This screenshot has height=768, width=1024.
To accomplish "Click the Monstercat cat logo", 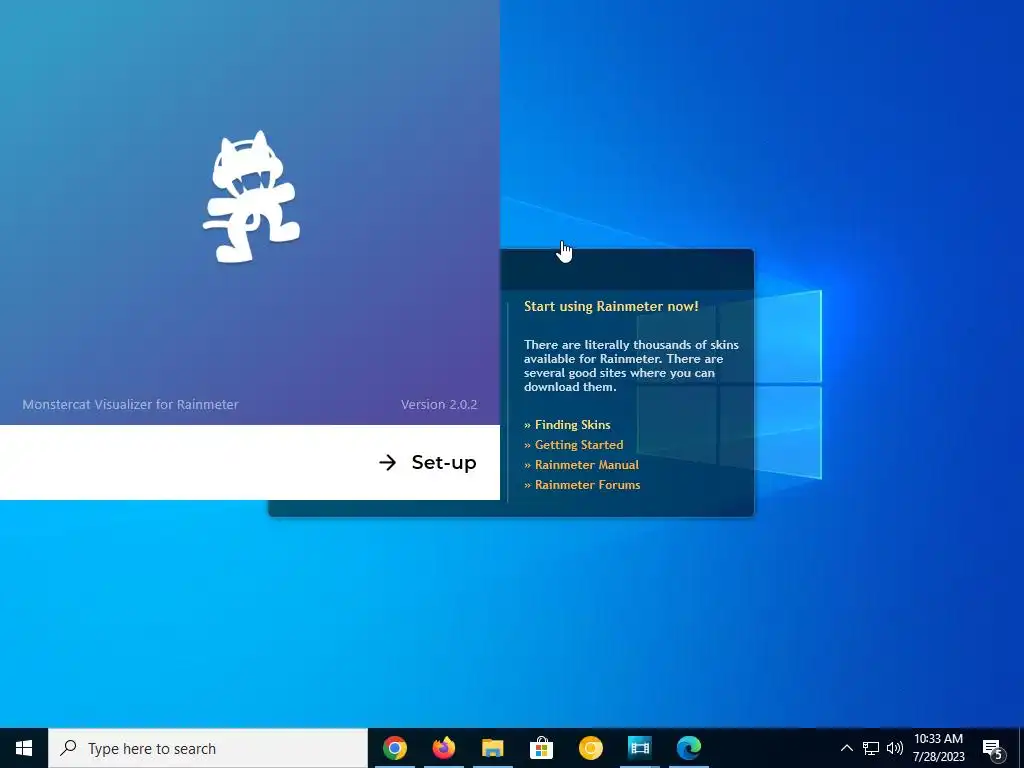I will tap(251, 197).
